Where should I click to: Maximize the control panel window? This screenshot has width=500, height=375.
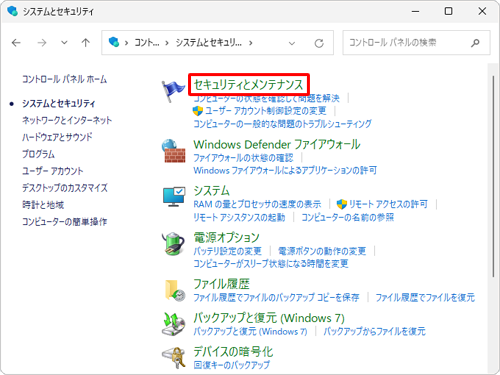pos(449,11)
